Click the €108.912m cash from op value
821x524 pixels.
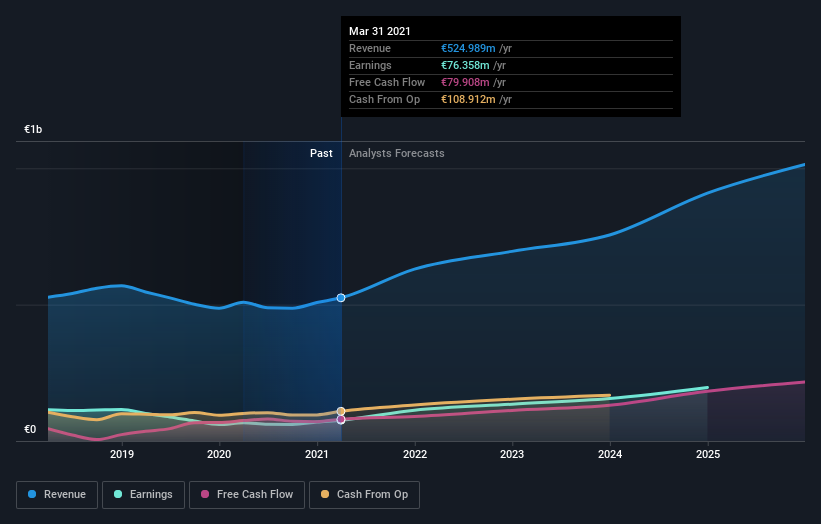coord(468,99)
